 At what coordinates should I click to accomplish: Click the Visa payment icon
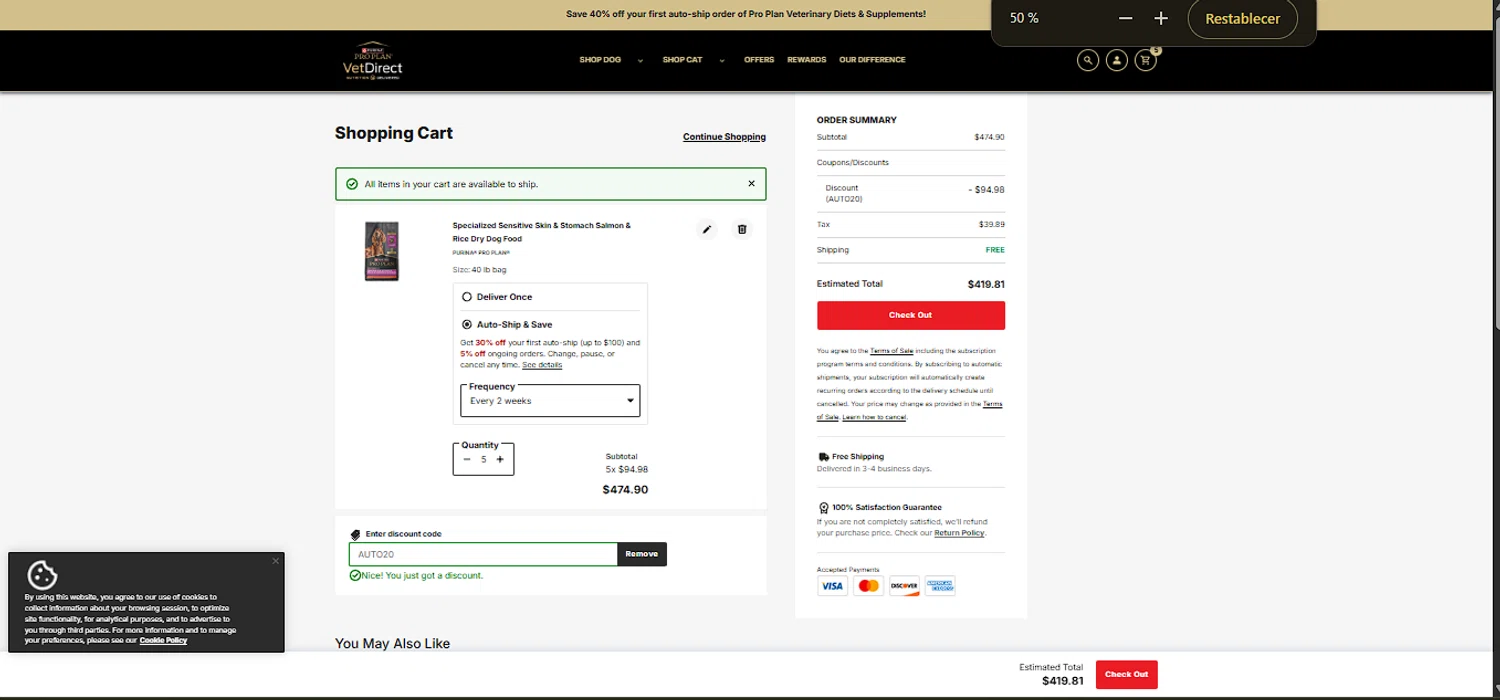point(832,586)
